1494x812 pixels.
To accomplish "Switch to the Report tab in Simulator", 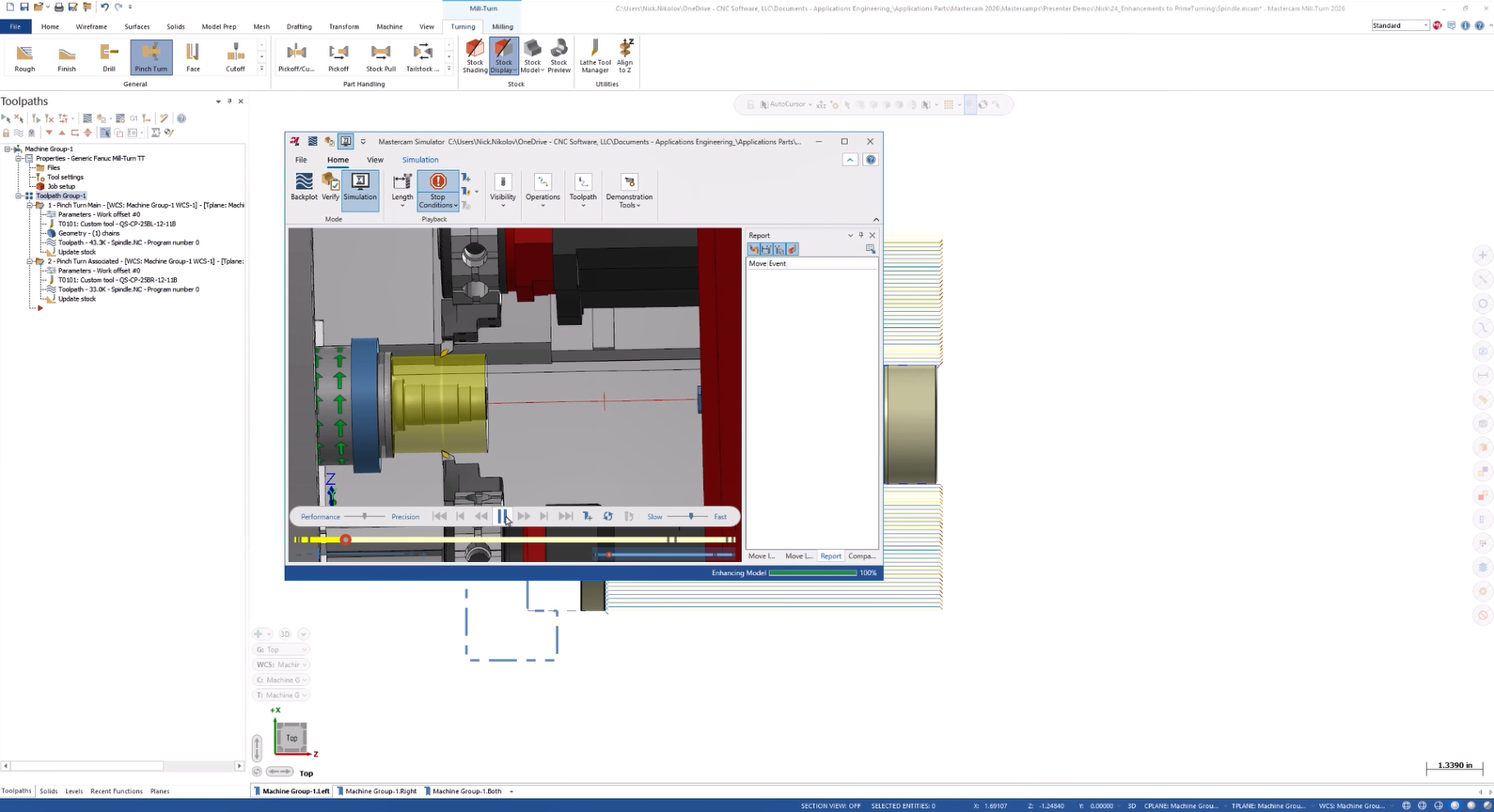I will pos(831,556).
